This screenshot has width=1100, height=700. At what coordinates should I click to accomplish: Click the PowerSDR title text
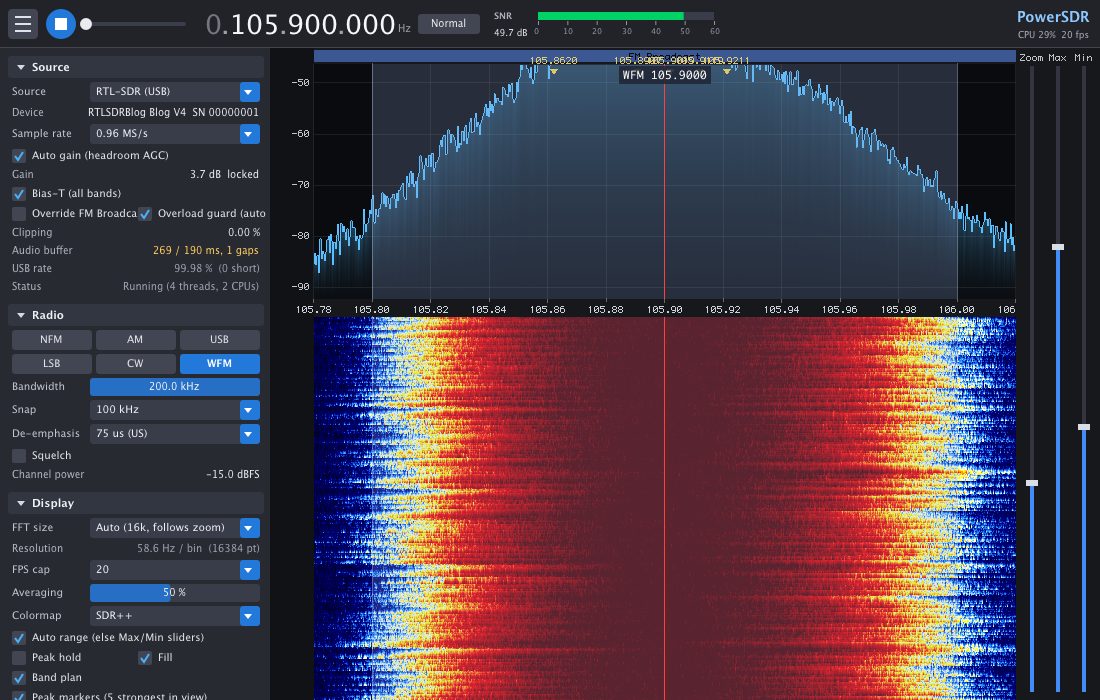1053,17
